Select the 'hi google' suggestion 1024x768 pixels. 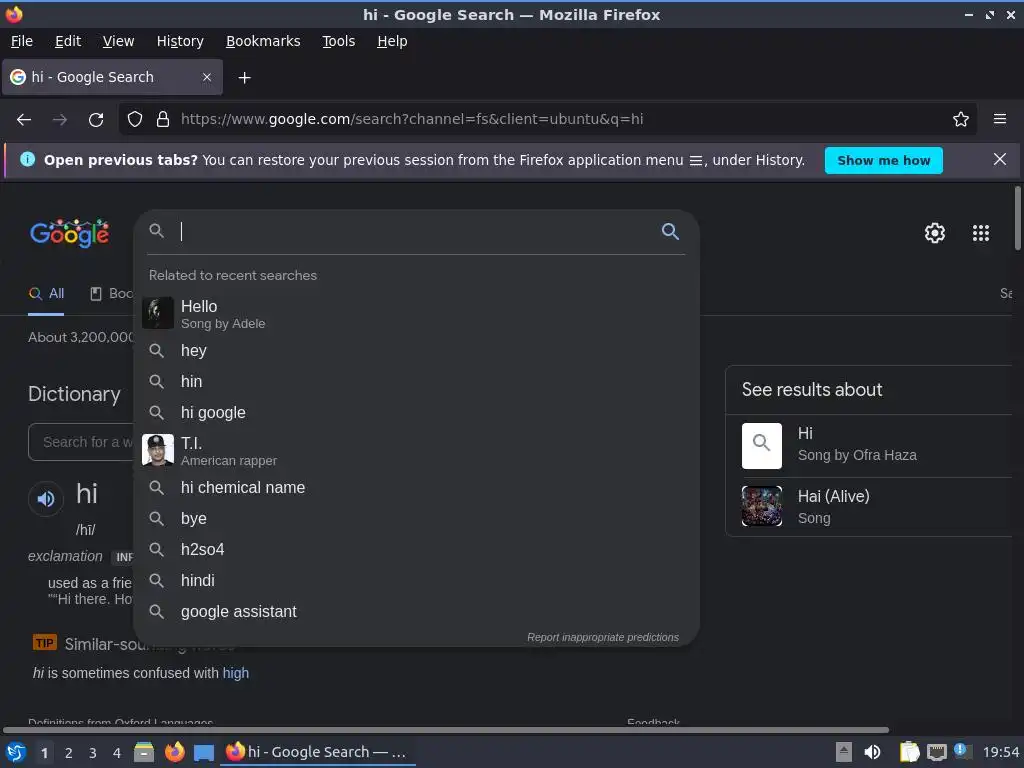pyautogui.click(x=417, y=413)
